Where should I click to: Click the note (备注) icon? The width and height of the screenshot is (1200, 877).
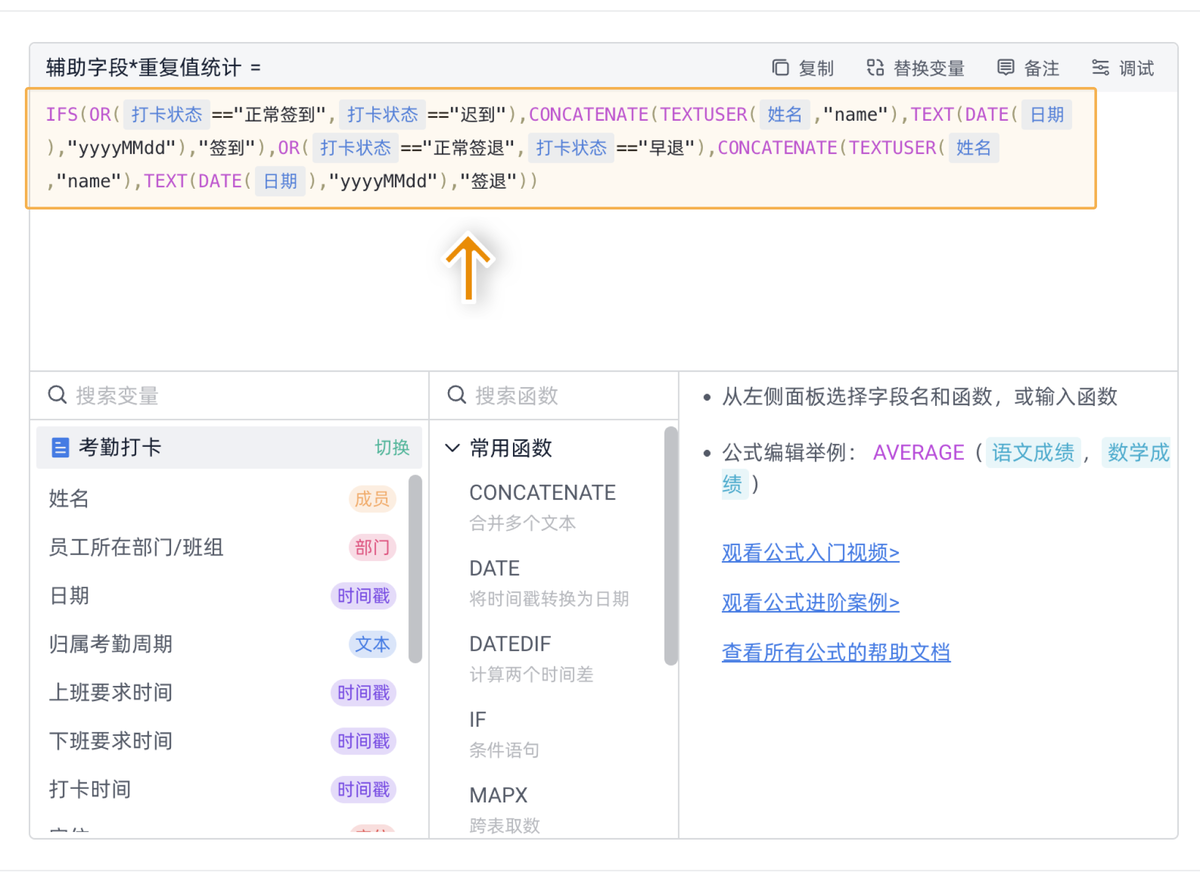click(x=1006, y=68)
